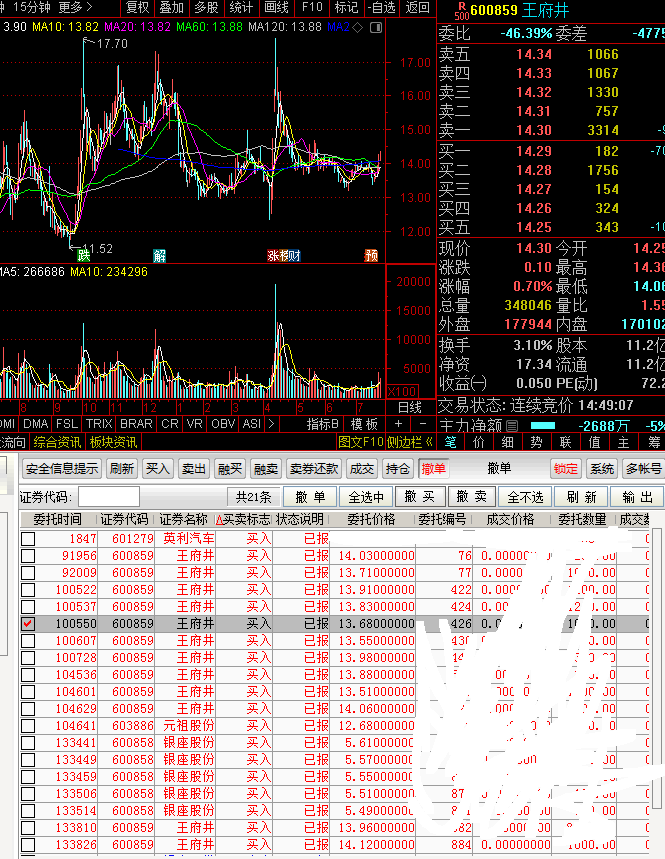
Task: Click the 预 chart event marker
Action: coord(371,255)
